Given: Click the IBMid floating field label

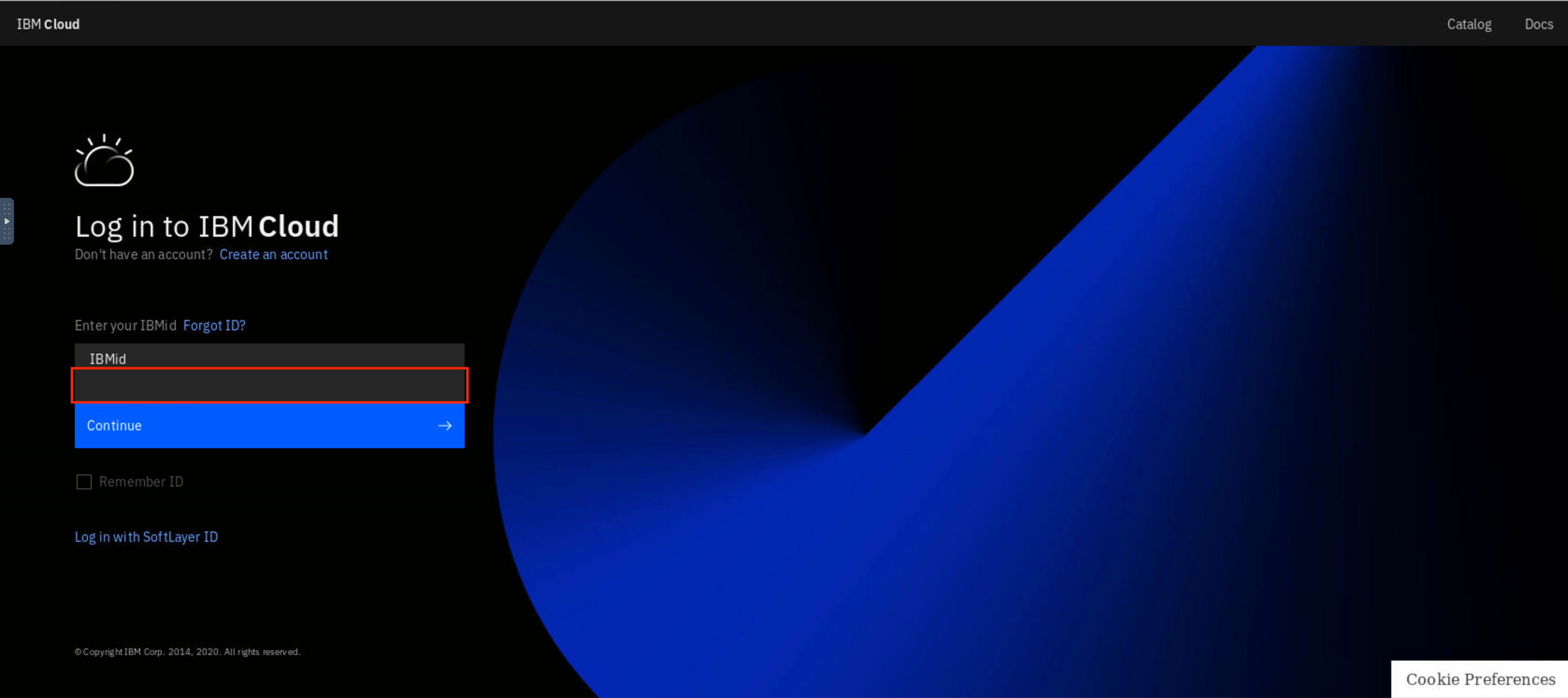Looking at the screenshot, I should pyautogui.click(x=108, y=359).
